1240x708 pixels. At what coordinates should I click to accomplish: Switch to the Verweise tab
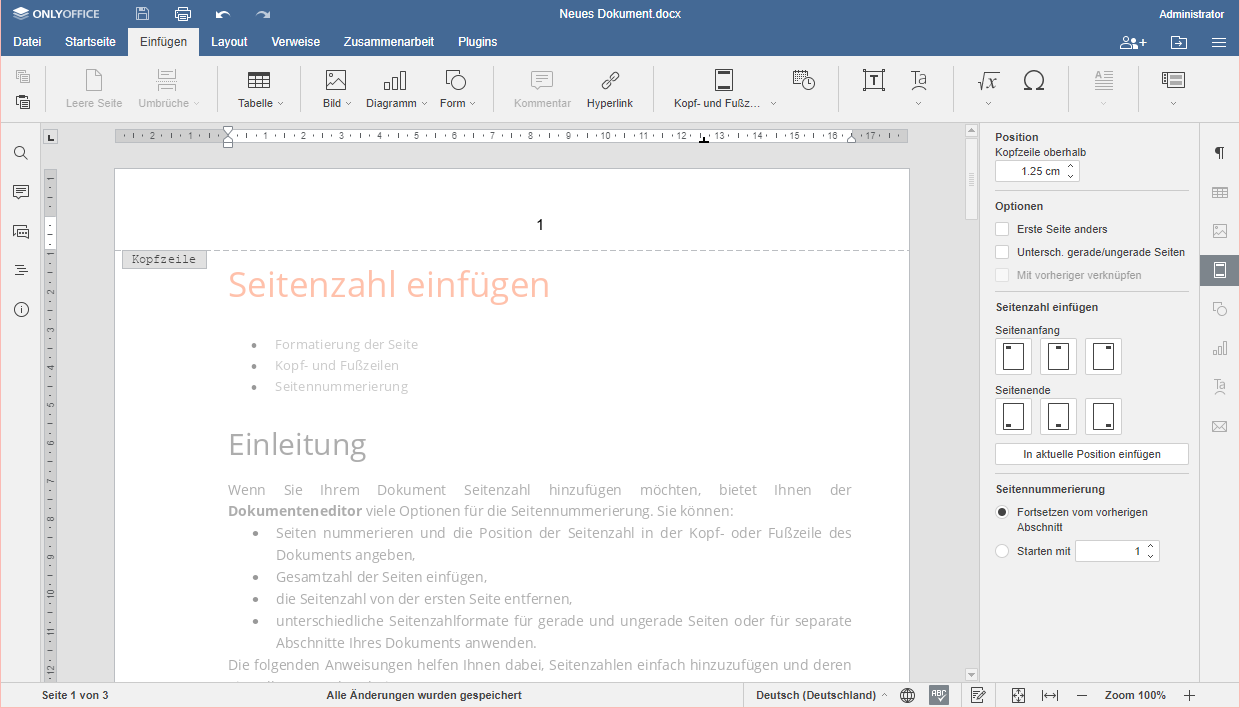[x=296, y=42]
